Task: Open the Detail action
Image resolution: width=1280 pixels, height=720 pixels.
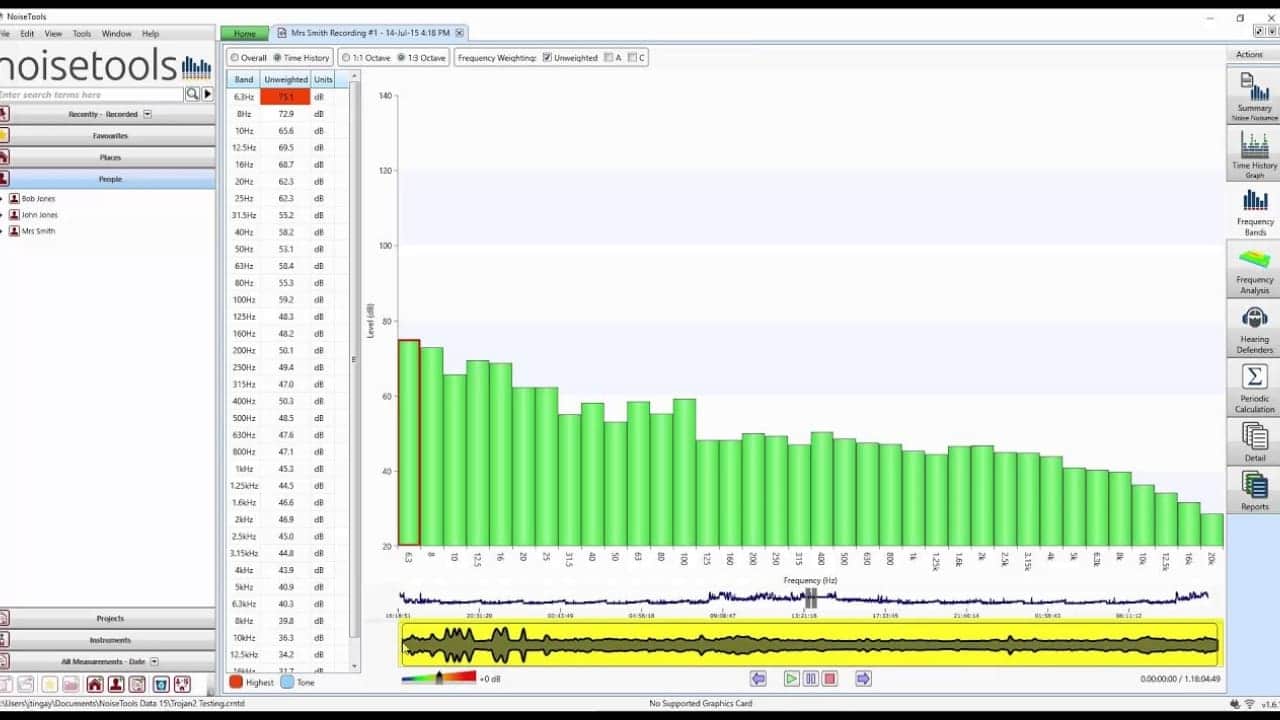Action: click(x=1254, y=442)
